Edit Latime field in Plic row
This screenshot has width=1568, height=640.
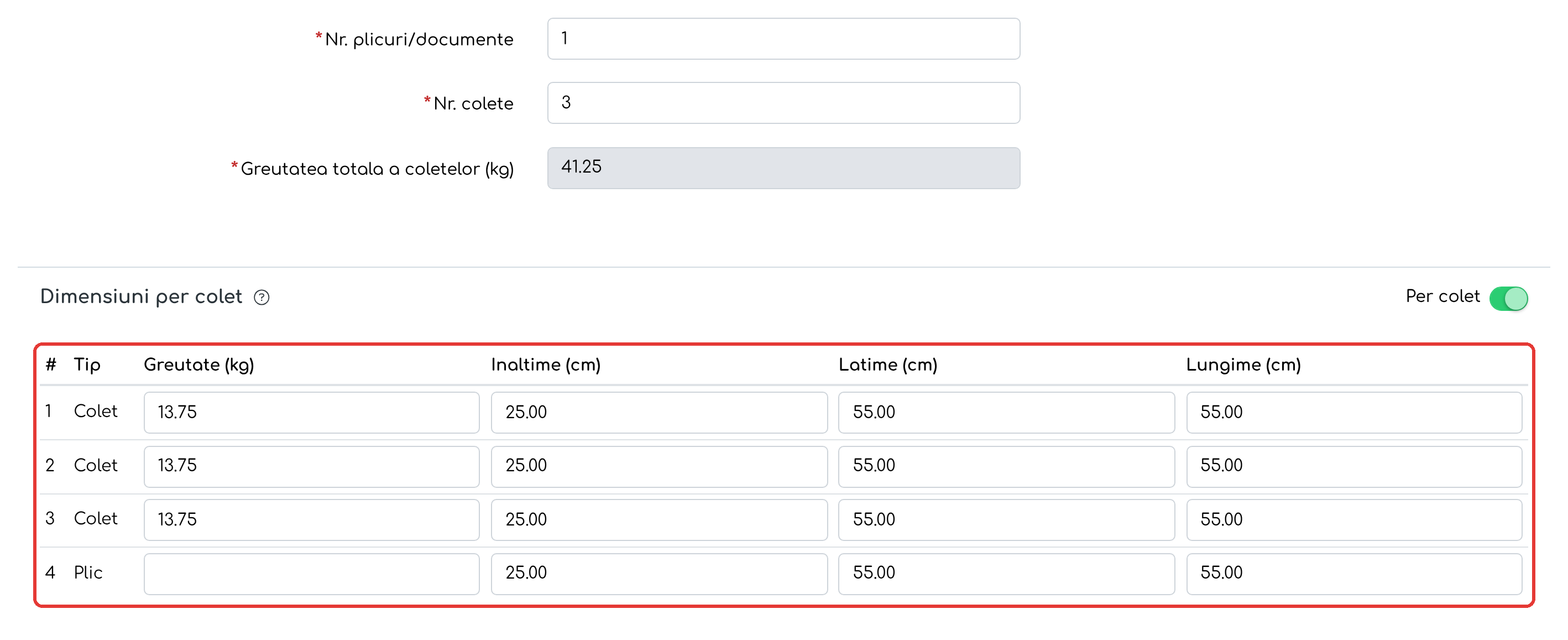(1006, 574)
